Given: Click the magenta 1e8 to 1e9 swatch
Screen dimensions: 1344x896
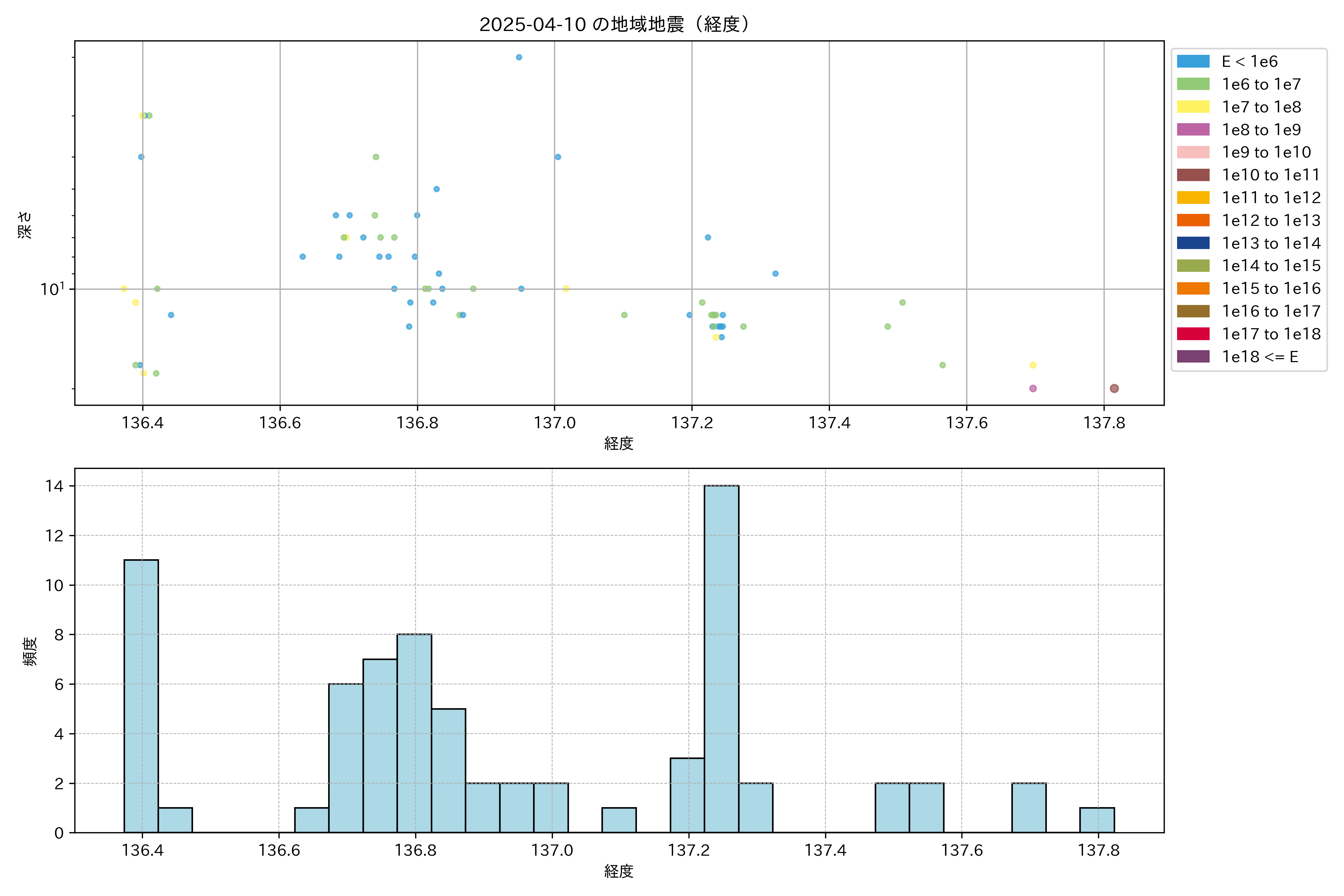Looking at the screenshot, I should click(1193, 130).
